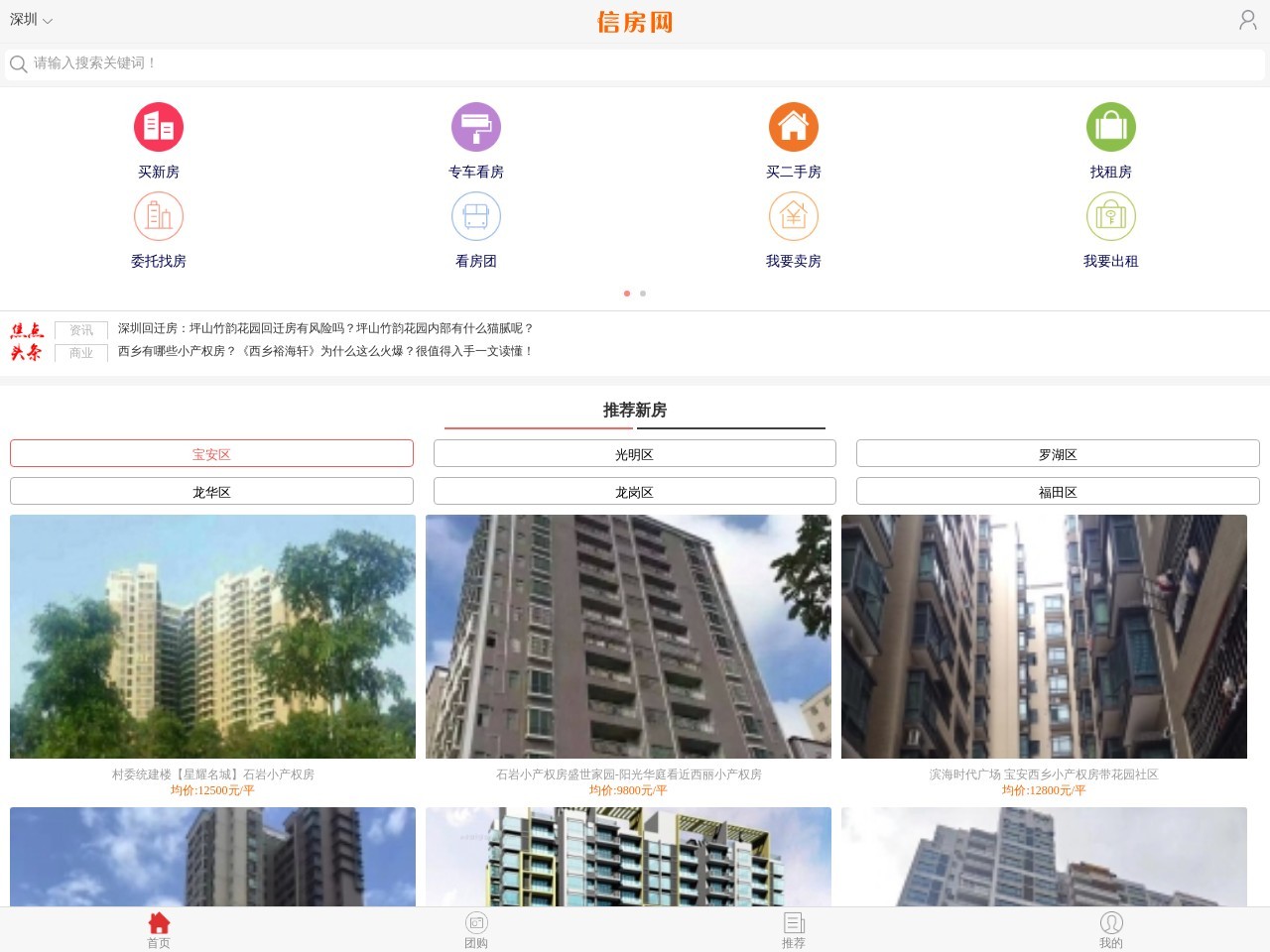Select the 宝安区 district filter
Viewport: 1270px width, 952px height.
tap(211, 453)
